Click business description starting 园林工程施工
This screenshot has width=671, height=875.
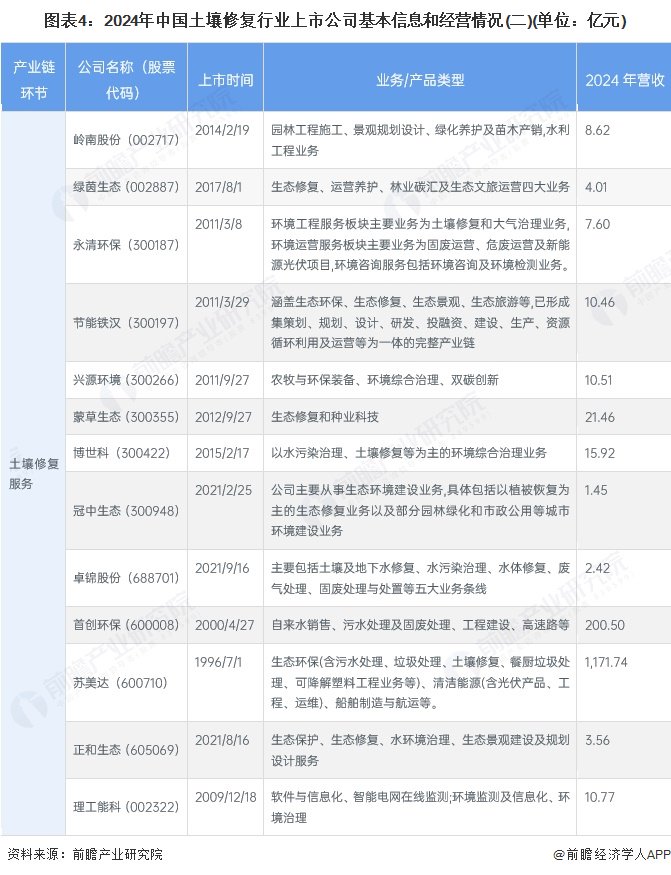(420, 140)
